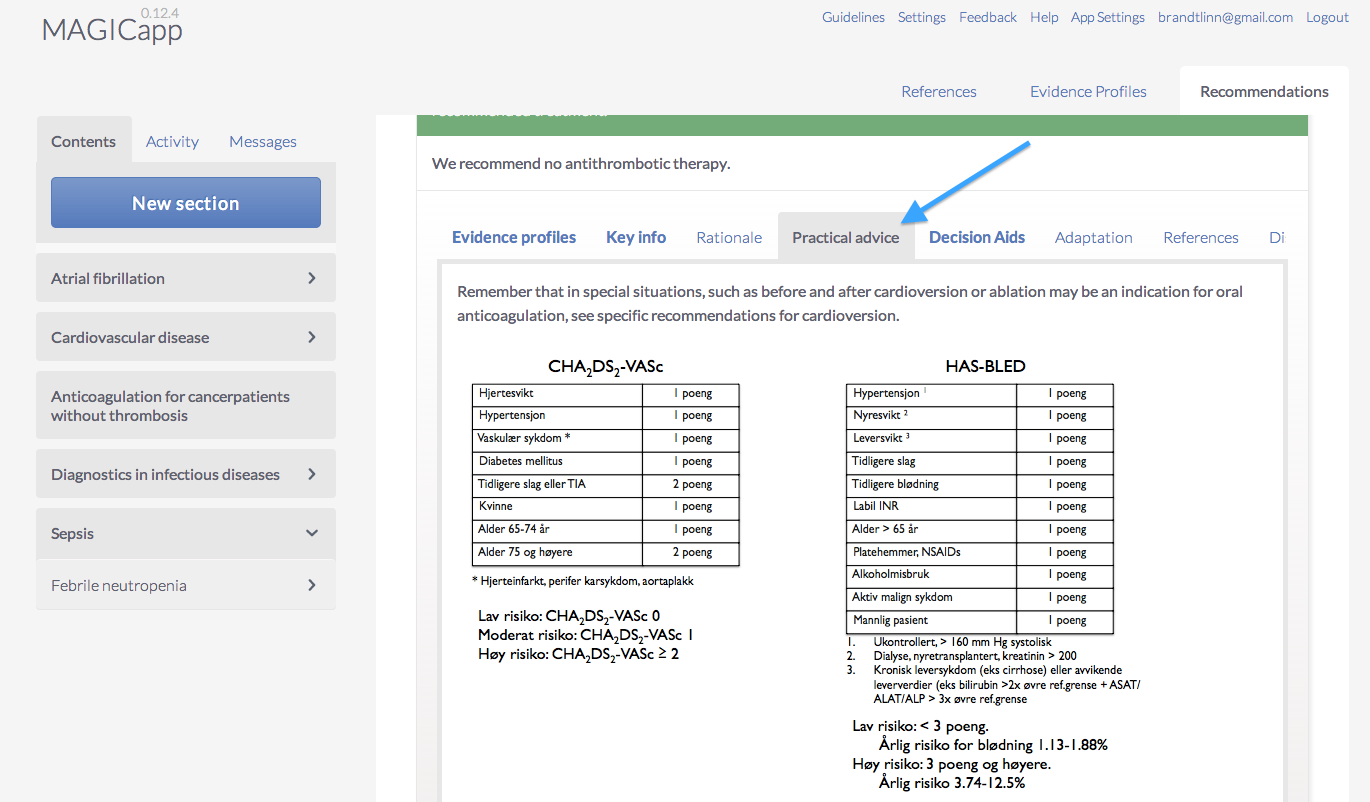Collapse the Sepsis section chevron

(312, 533)
